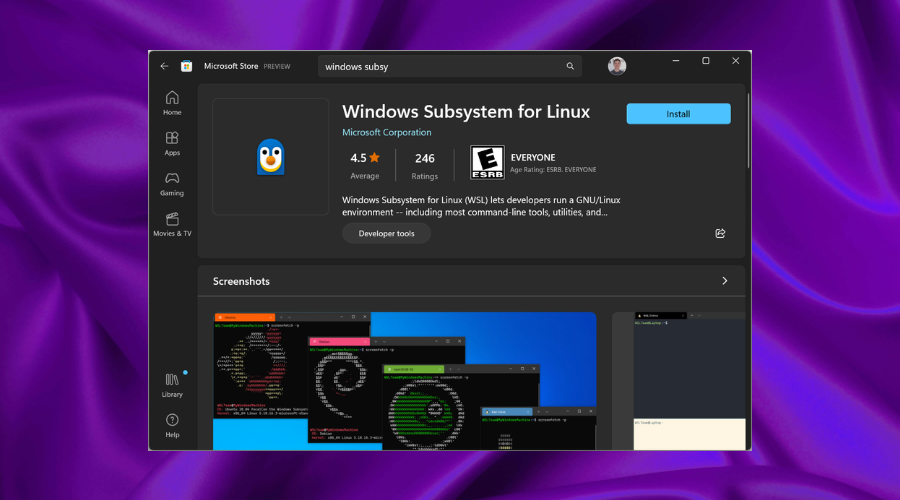The height and width of the screenshot is (500, 900).
Task: Click the Developer tools category tag
Action: tap(386, 234)
